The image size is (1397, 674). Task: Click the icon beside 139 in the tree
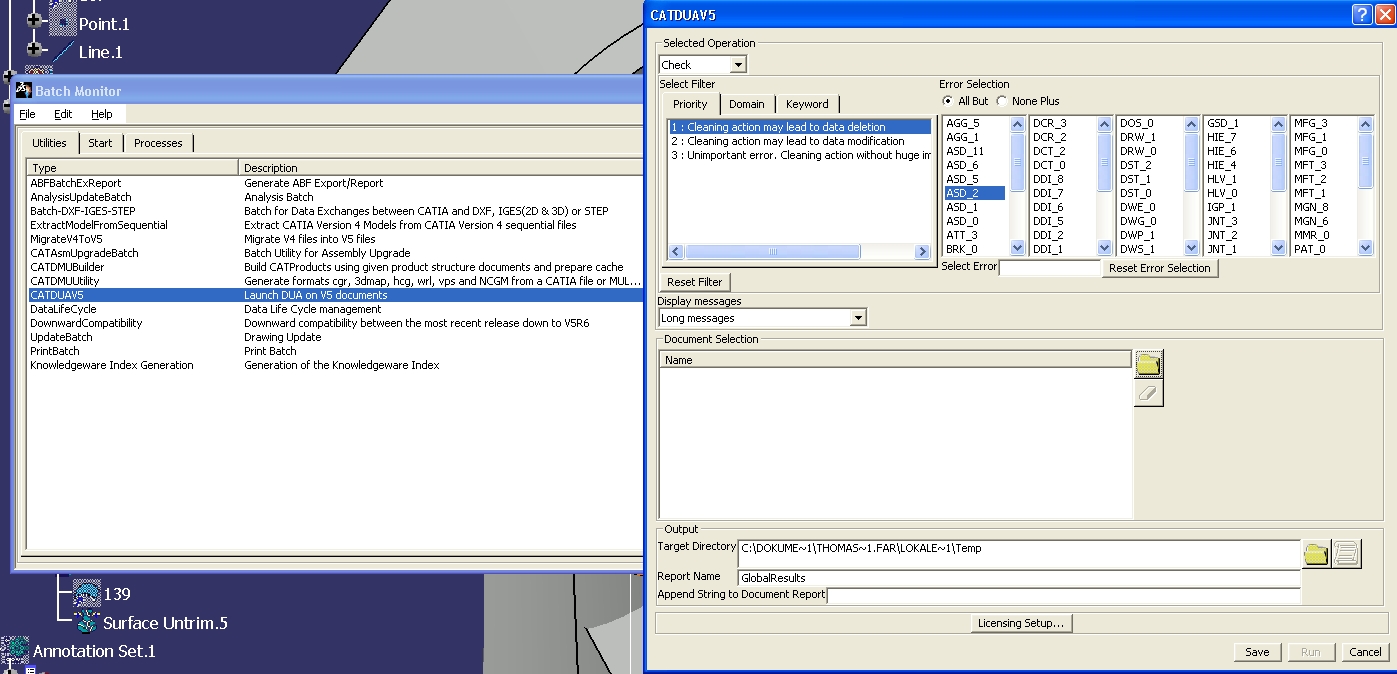point(87,594)
